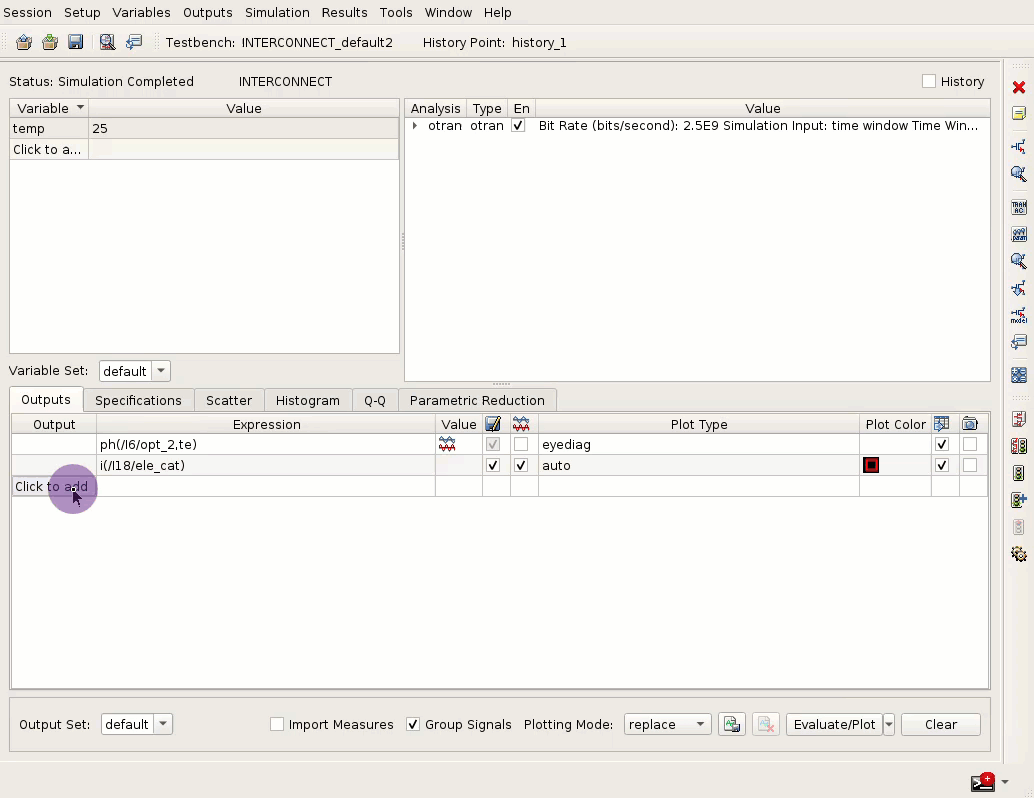Screen dimensions: 1034x798
Task: Click the magnifier results browser icon in top toolbar
Action: click(107, 42)
